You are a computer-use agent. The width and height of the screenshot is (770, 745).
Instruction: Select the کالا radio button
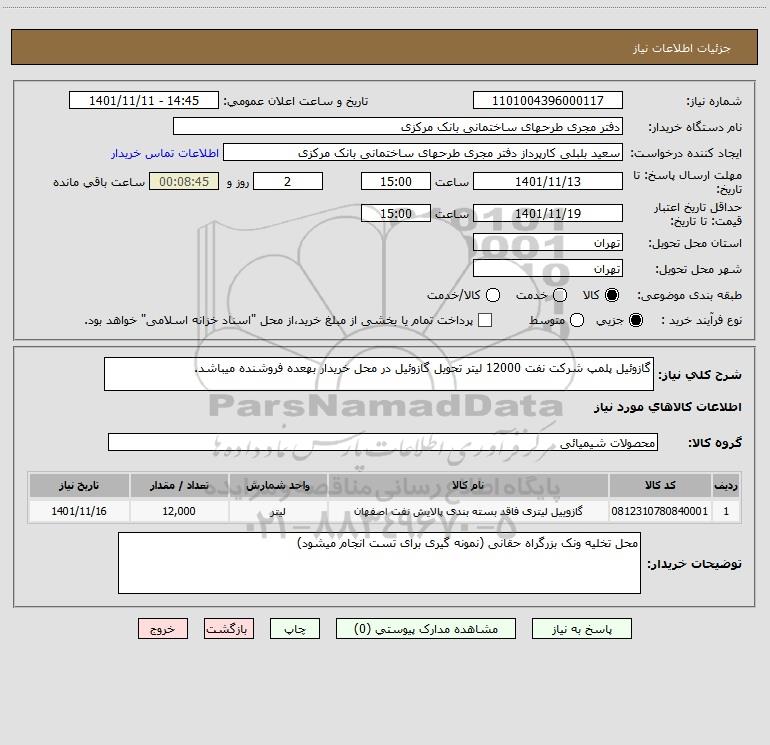coord(612,295)
